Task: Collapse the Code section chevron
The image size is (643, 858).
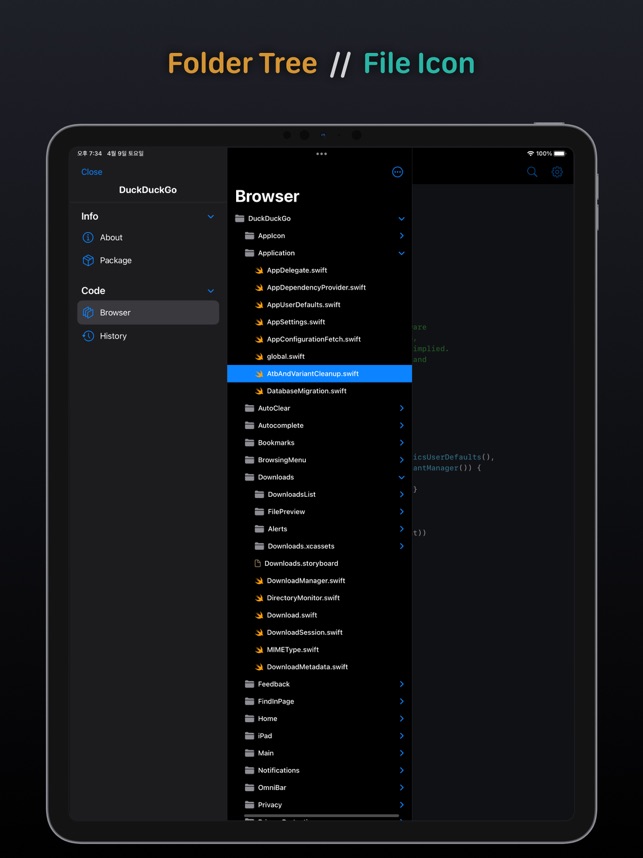Action: [211, 291]
